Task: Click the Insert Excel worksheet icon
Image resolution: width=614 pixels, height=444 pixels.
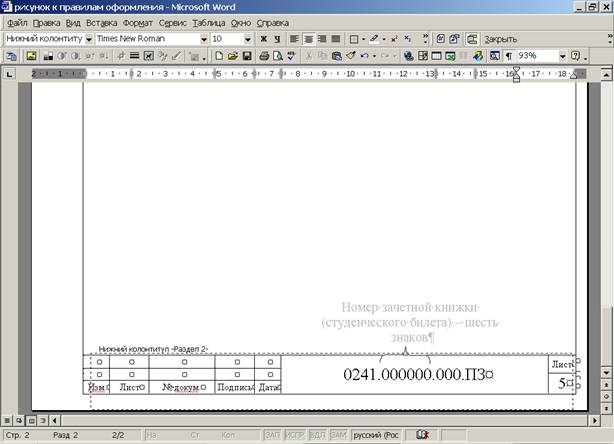Action: (x=450, y=56)
